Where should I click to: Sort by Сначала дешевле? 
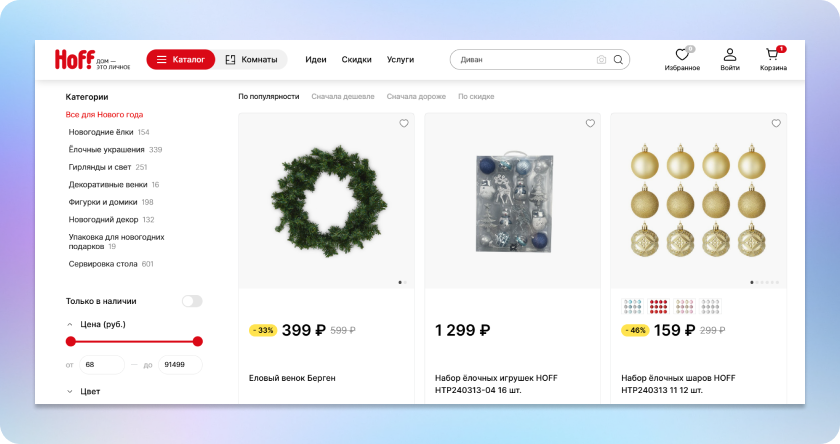(343, 96)
